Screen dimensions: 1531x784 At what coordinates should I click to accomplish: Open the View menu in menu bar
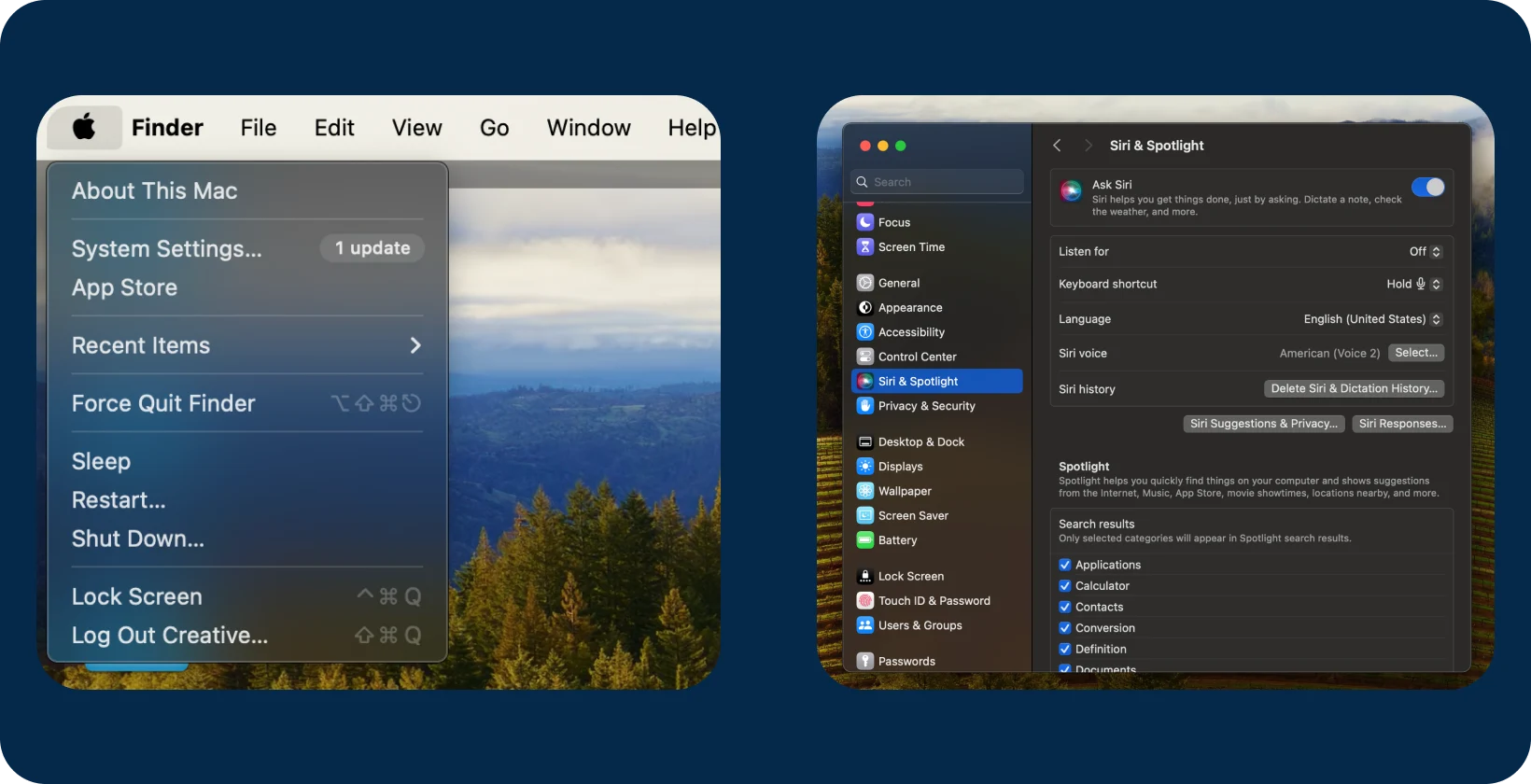(x=417, y=128)
